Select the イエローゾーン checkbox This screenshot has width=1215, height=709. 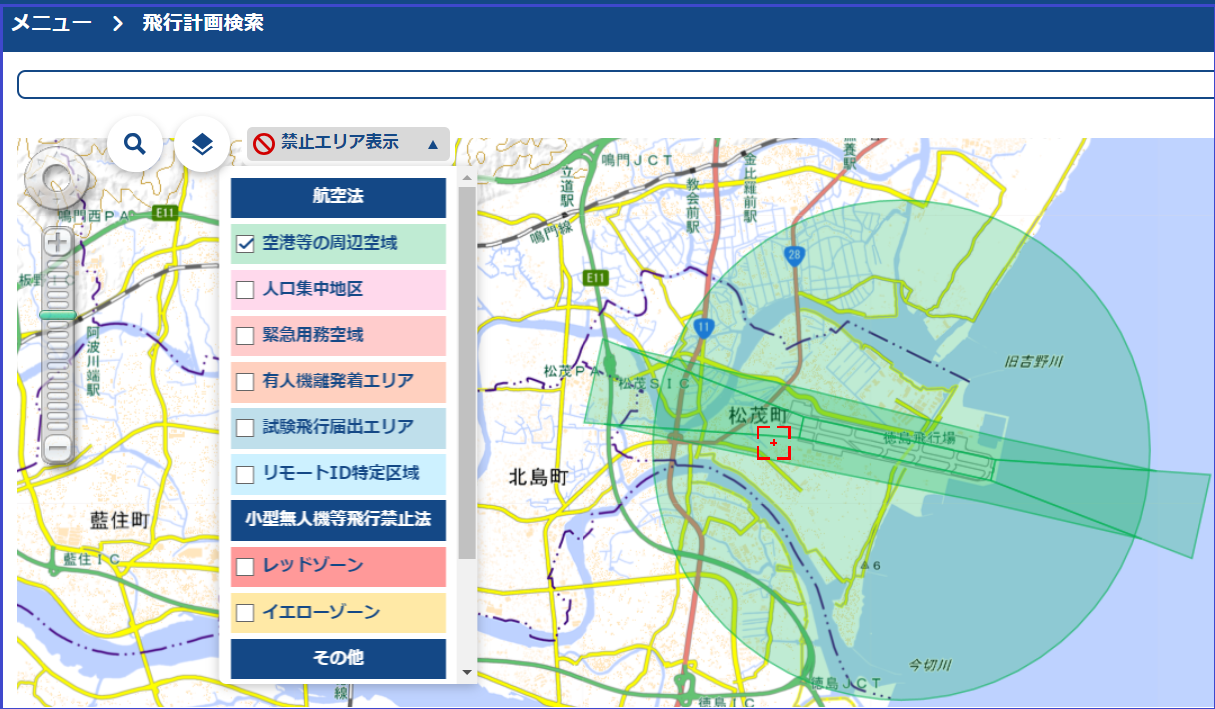click(245, 613)
